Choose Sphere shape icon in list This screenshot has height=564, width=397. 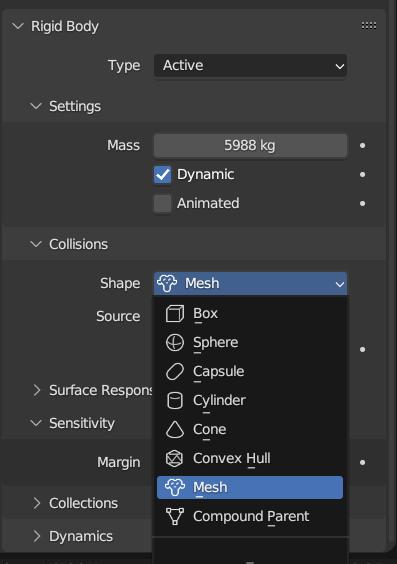175,342
